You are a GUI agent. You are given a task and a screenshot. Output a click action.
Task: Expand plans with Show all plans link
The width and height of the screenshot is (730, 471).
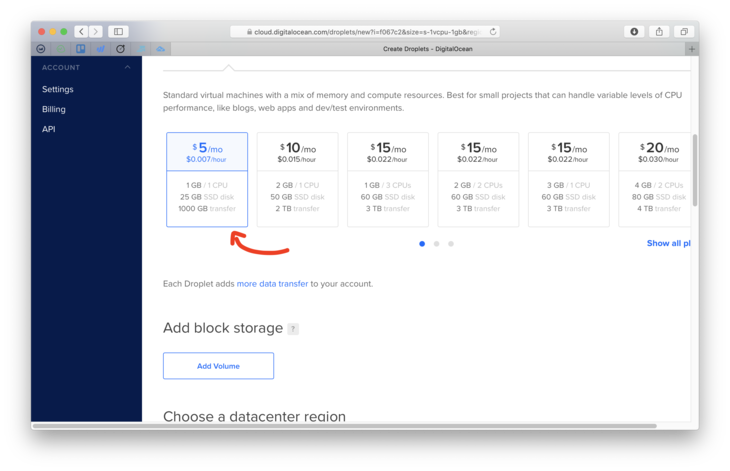pyautogui.click(x=668, y=244)
